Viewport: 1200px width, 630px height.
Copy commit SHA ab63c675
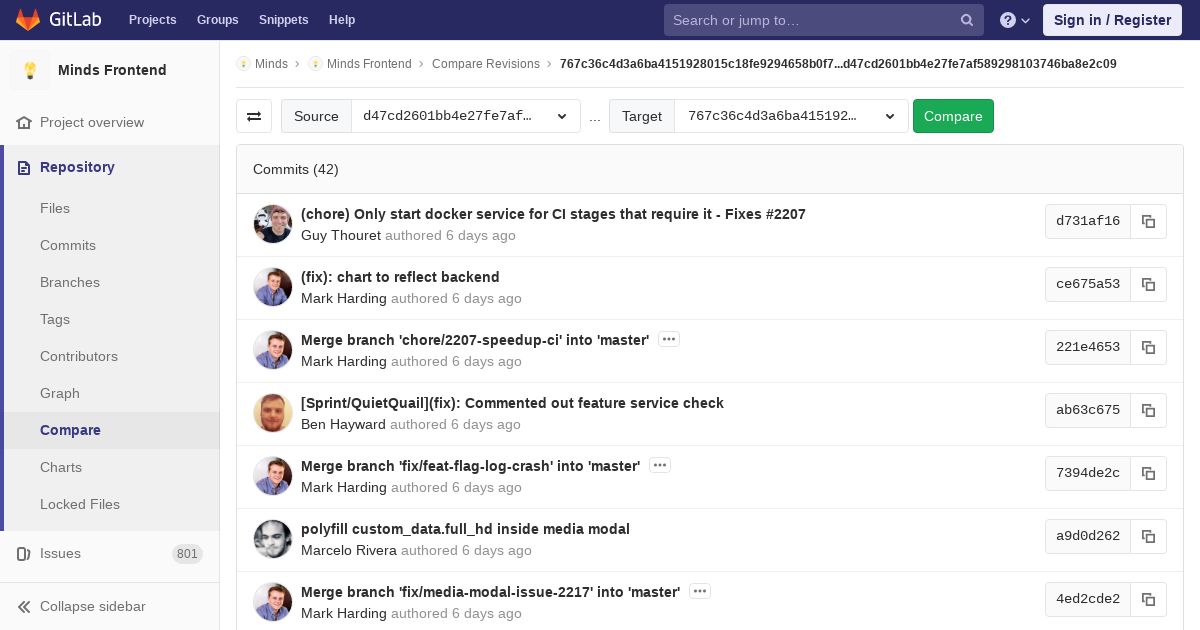coord(1148,410)
